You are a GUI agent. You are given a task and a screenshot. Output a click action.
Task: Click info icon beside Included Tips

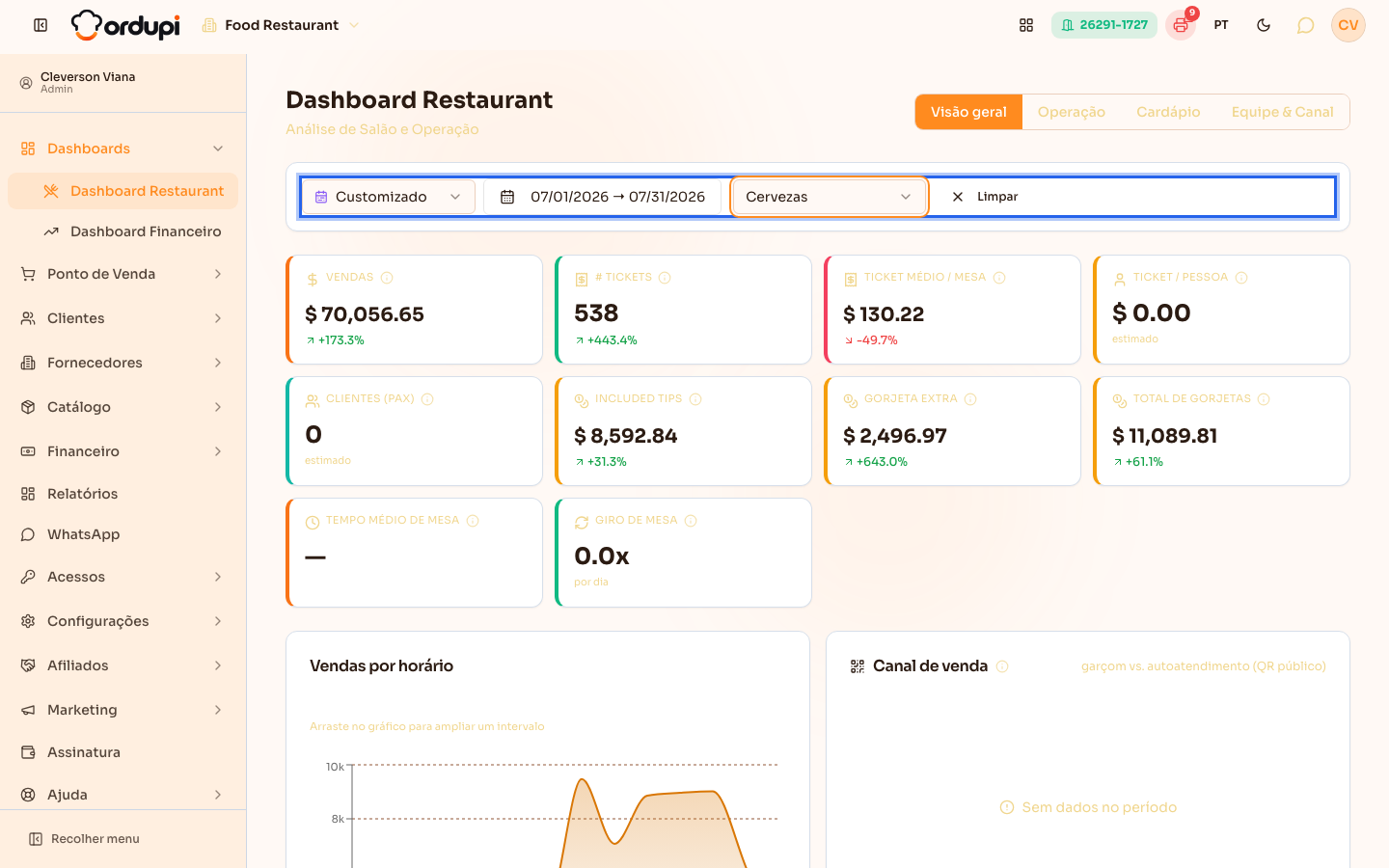click(695, 399)
